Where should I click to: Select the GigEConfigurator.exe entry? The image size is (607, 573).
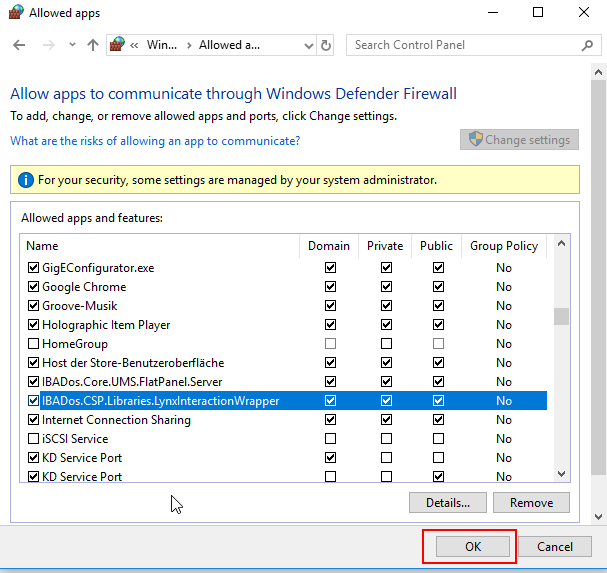[98, 268]
